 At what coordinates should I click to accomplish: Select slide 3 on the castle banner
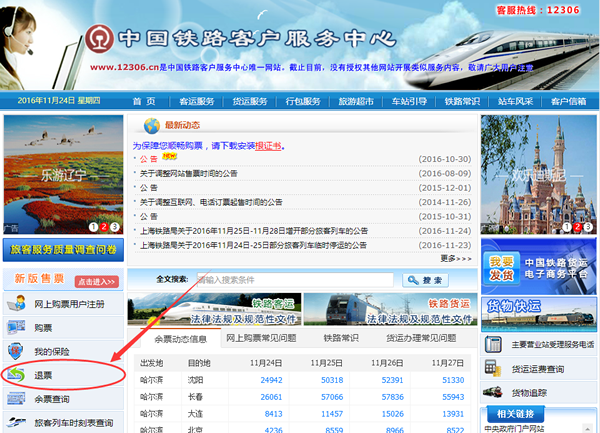(587, 227)
